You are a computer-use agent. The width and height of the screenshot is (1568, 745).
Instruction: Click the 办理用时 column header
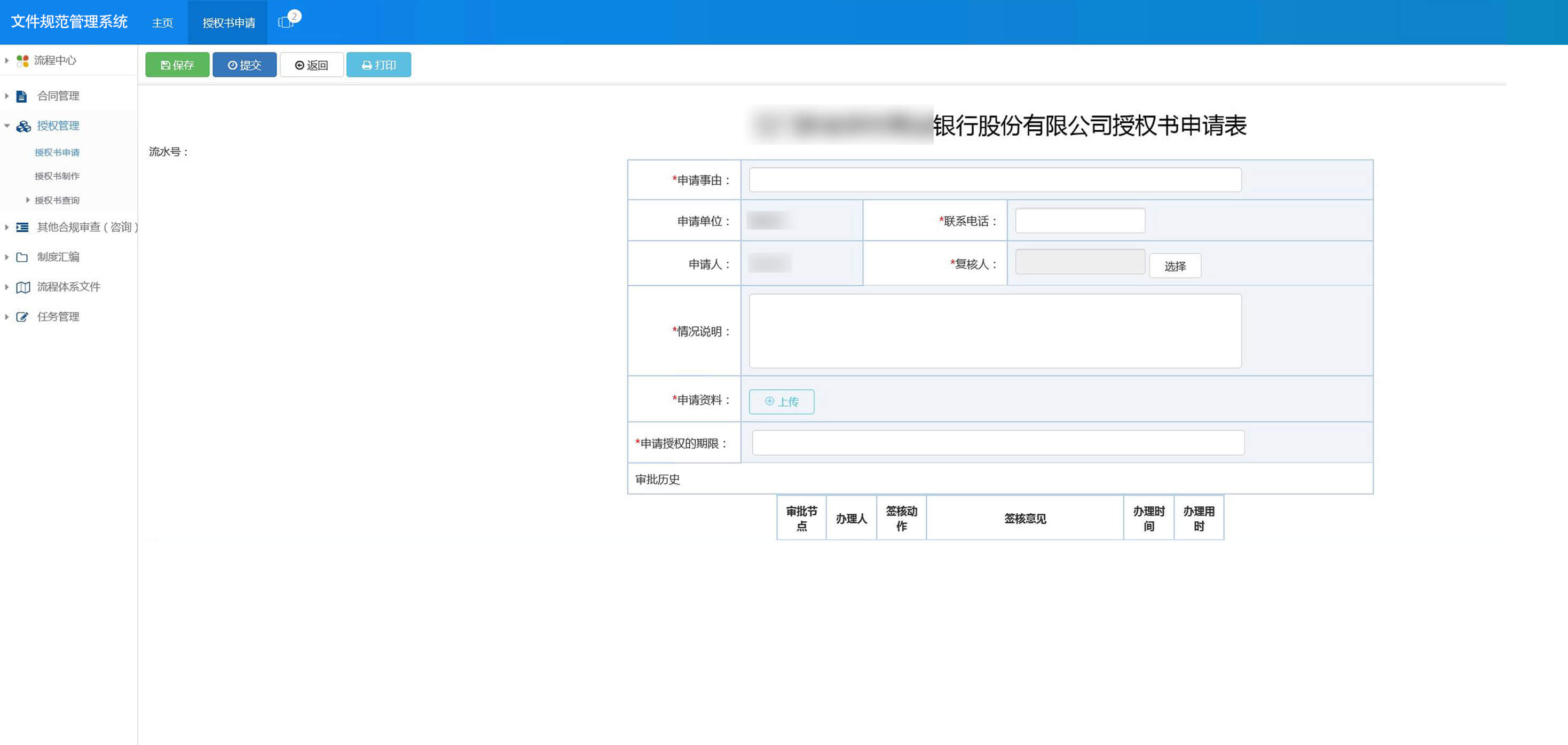tap(1199, 519)
